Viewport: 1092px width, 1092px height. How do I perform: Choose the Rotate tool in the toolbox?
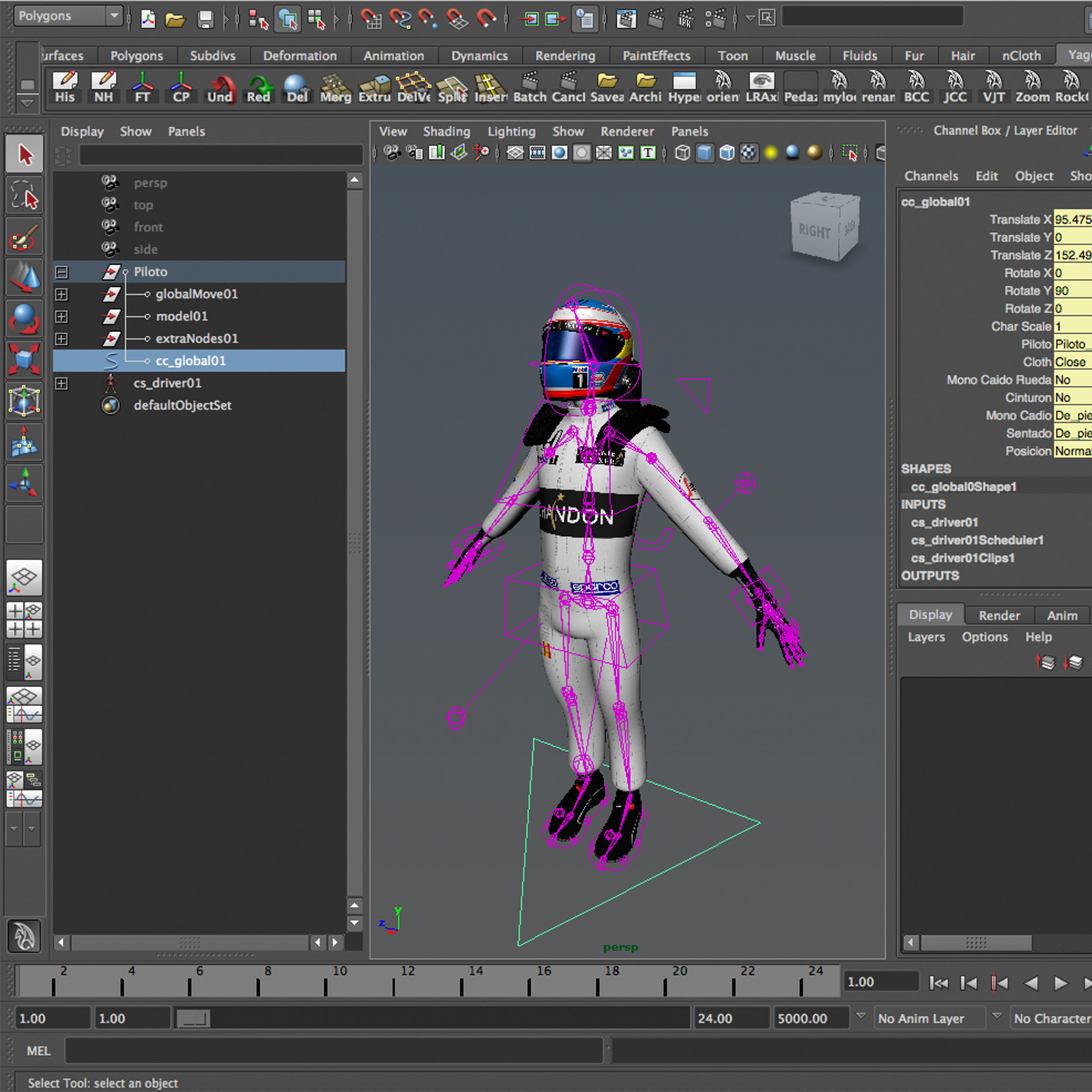24,319
